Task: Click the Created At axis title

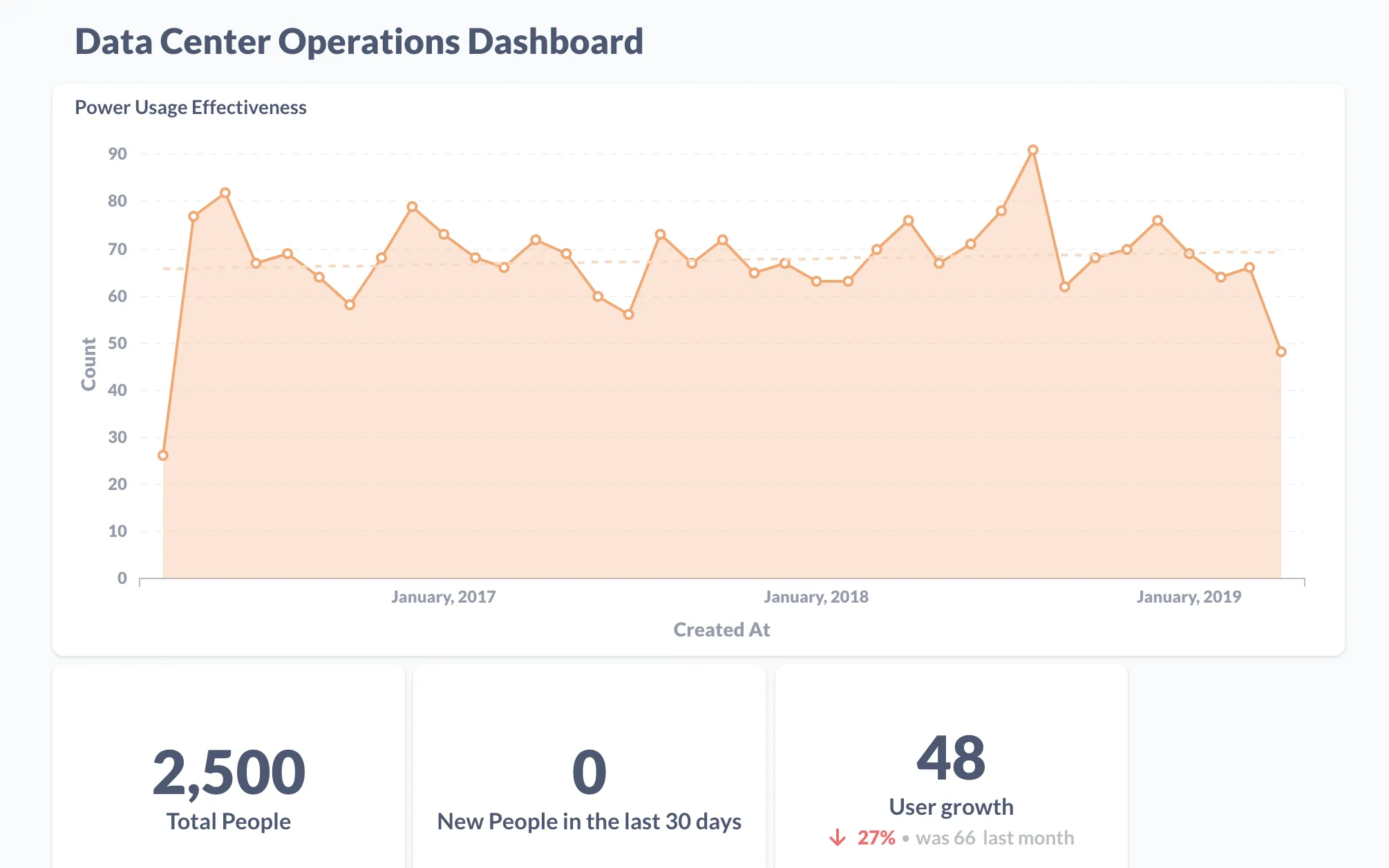Action: (x=721, y=630)
